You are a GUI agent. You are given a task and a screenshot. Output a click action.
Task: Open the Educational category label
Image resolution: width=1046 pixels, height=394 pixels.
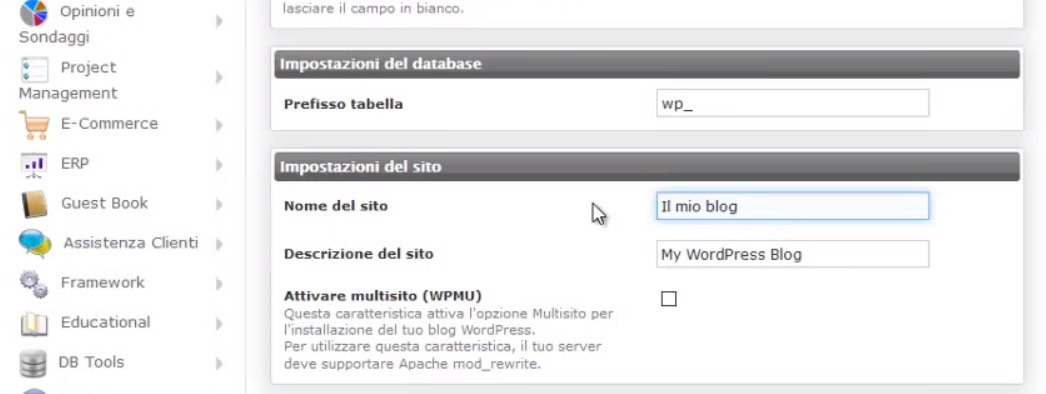(x=105, y=323)
